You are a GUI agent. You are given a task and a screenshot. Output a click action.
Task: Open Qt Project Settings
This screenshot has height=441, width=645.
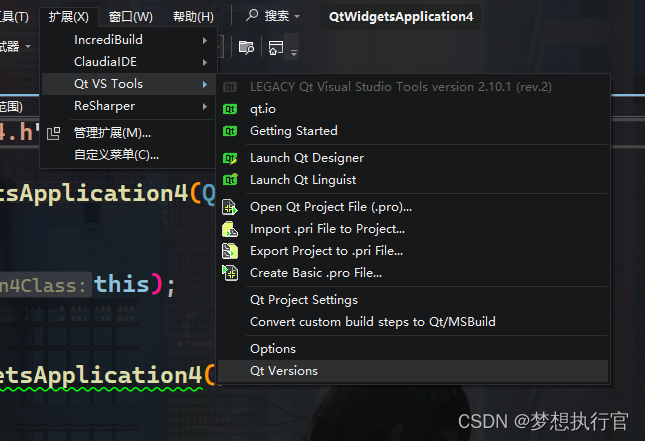(x=413, y=300)
